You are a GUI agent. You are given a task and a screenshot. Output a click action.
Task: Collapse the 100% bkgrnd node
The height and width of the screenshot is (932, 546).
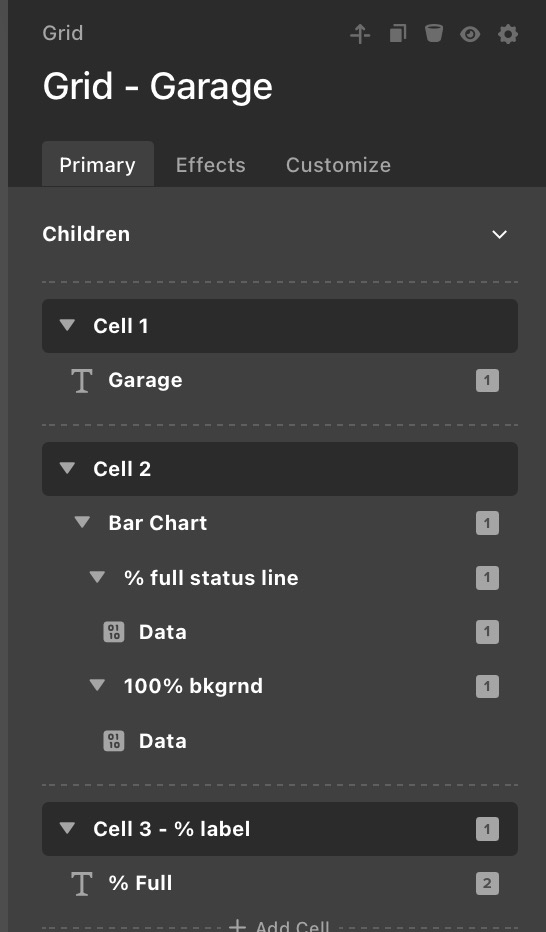pyautogui.click(x=97, y=685)
